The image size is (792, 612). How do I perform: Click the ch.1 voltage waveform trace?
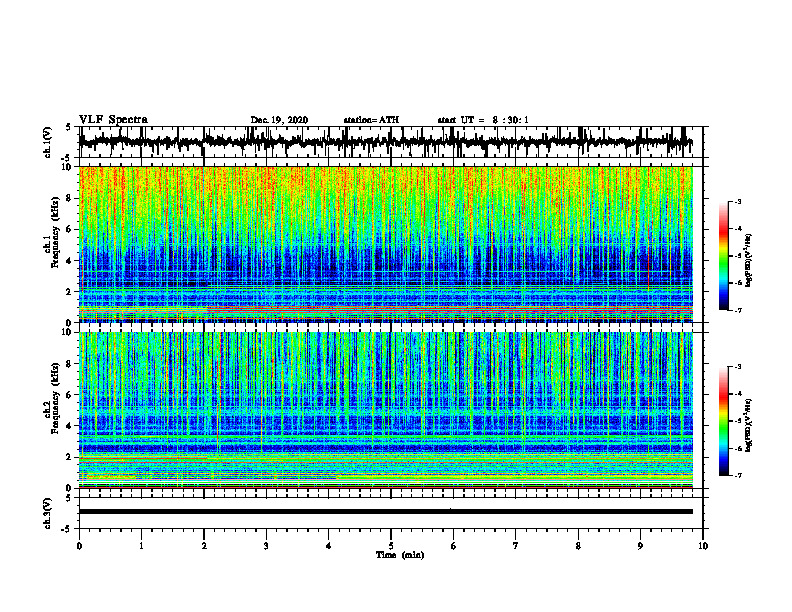tap(385, 142)
